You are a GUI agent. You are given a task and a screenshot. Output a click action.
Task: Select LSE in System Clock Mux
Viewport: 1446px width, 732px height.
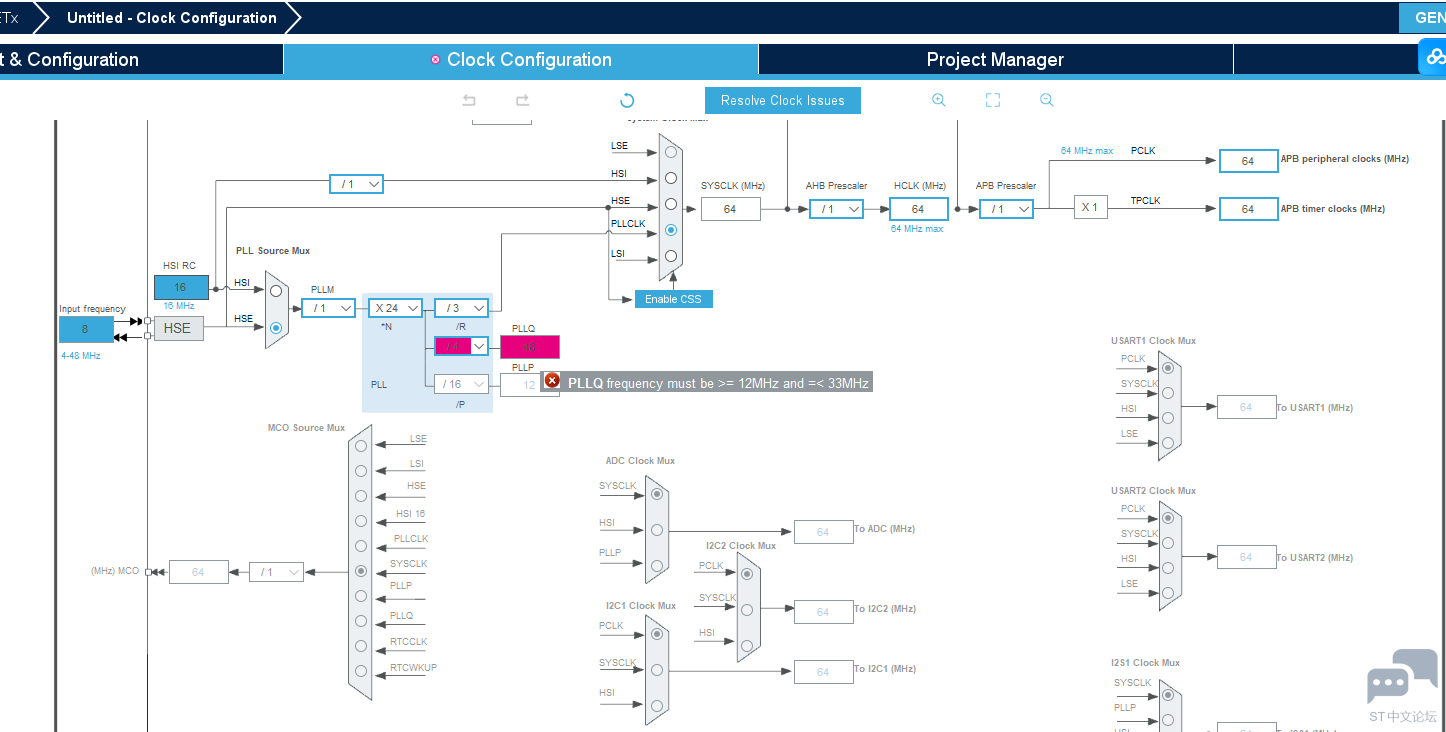pos(671,152)
